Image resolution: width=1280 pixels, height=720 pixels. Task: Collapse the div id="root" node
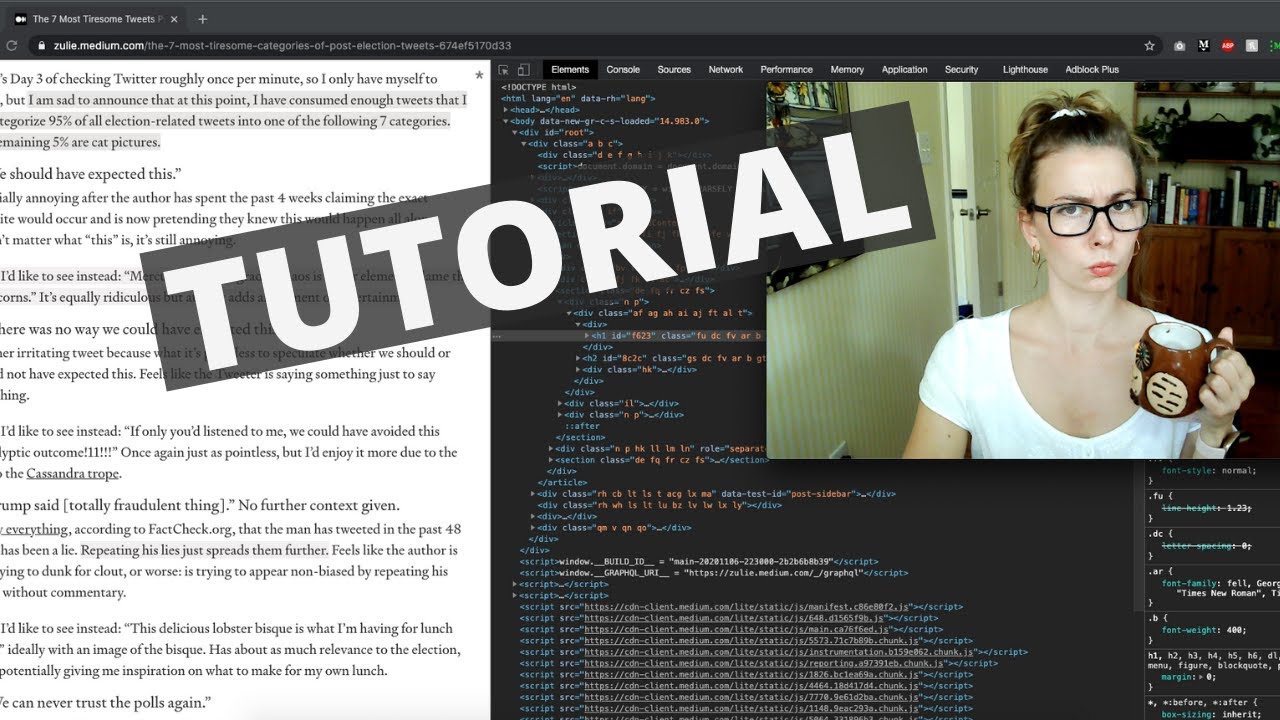(515, 132)
